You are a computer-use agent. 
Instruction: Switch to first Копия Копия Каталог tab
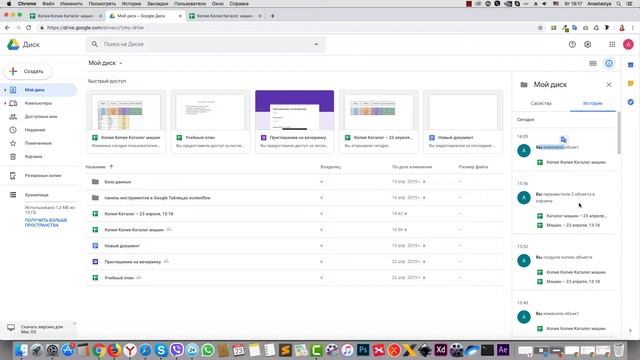tap(65, 16)
